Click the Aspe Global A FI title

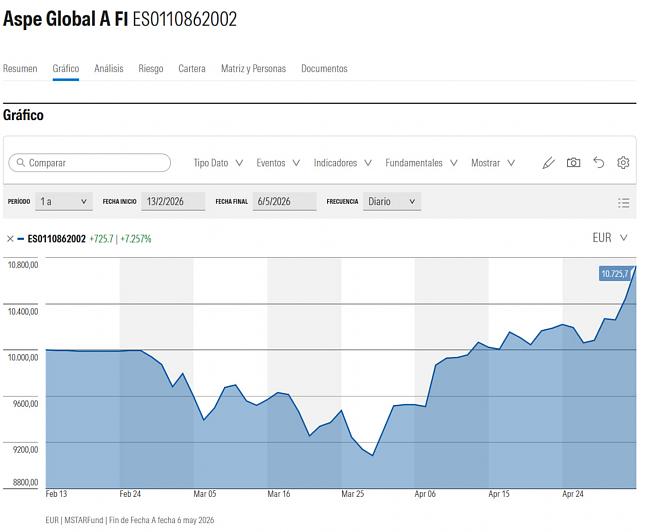coord(65,19)
